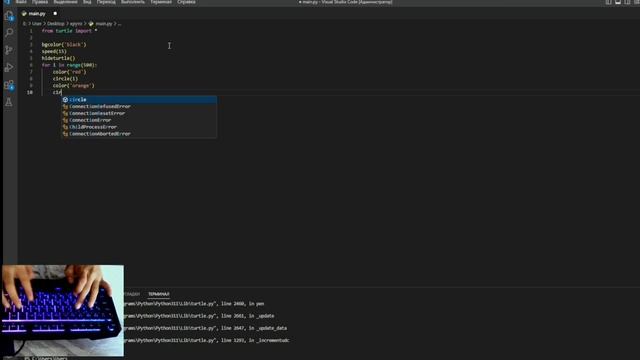The image size is (640, 360).
Task: Click Users in the breadcrumb path
Action: click(37, 24)
